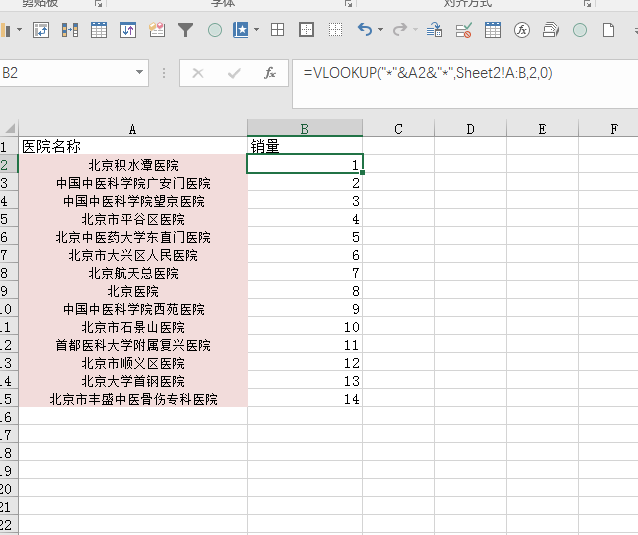Click the Select All corner triangle
638x535 pixels.
[10, 128]
